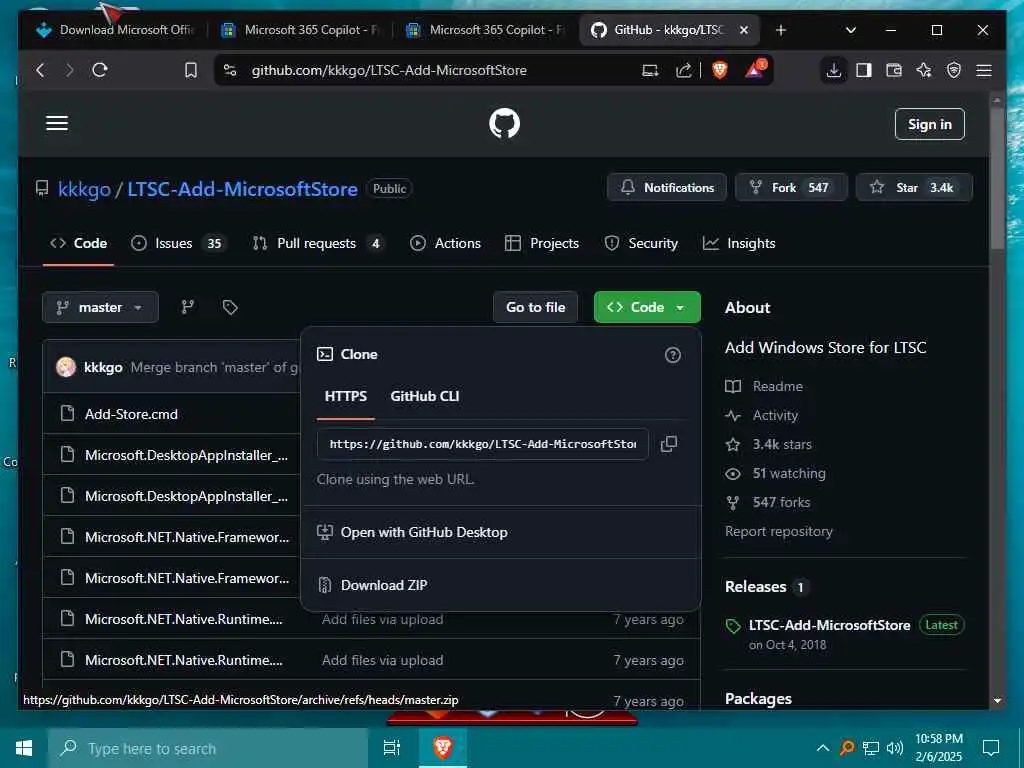Open Brave Wallet icon

coord(893,70)
